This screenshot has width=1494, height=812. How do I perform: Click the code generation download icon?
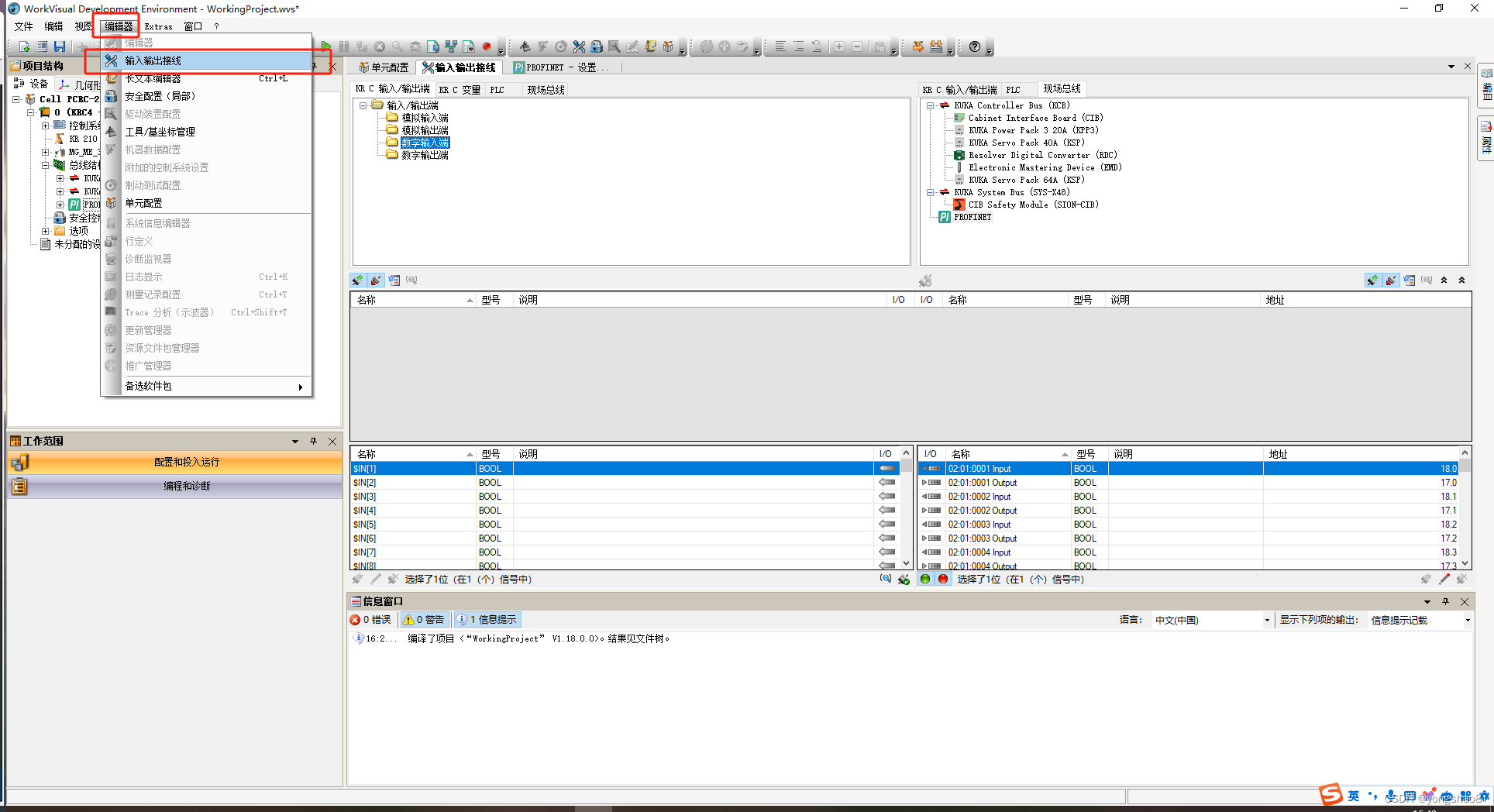click(936, 46)
